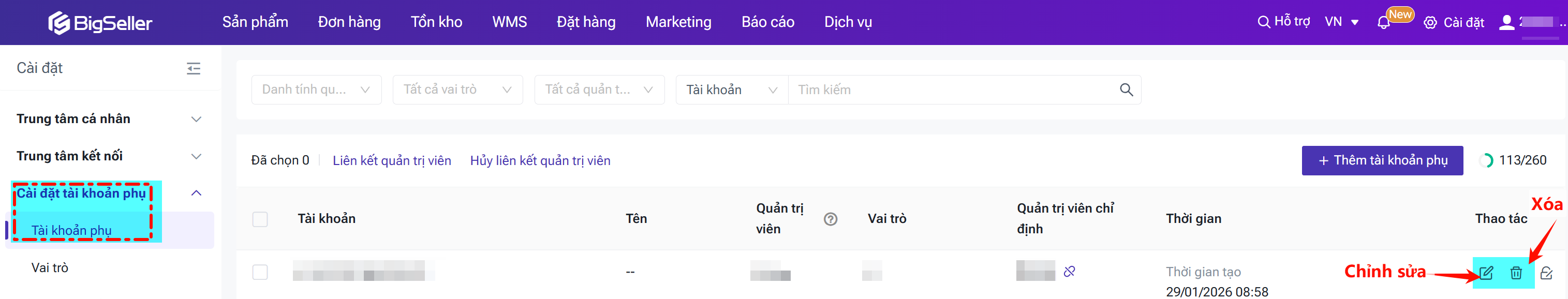Viewport: 1568px width, 299px height.
Task: Open the VN language dropdown
Action: point(1341,23)
